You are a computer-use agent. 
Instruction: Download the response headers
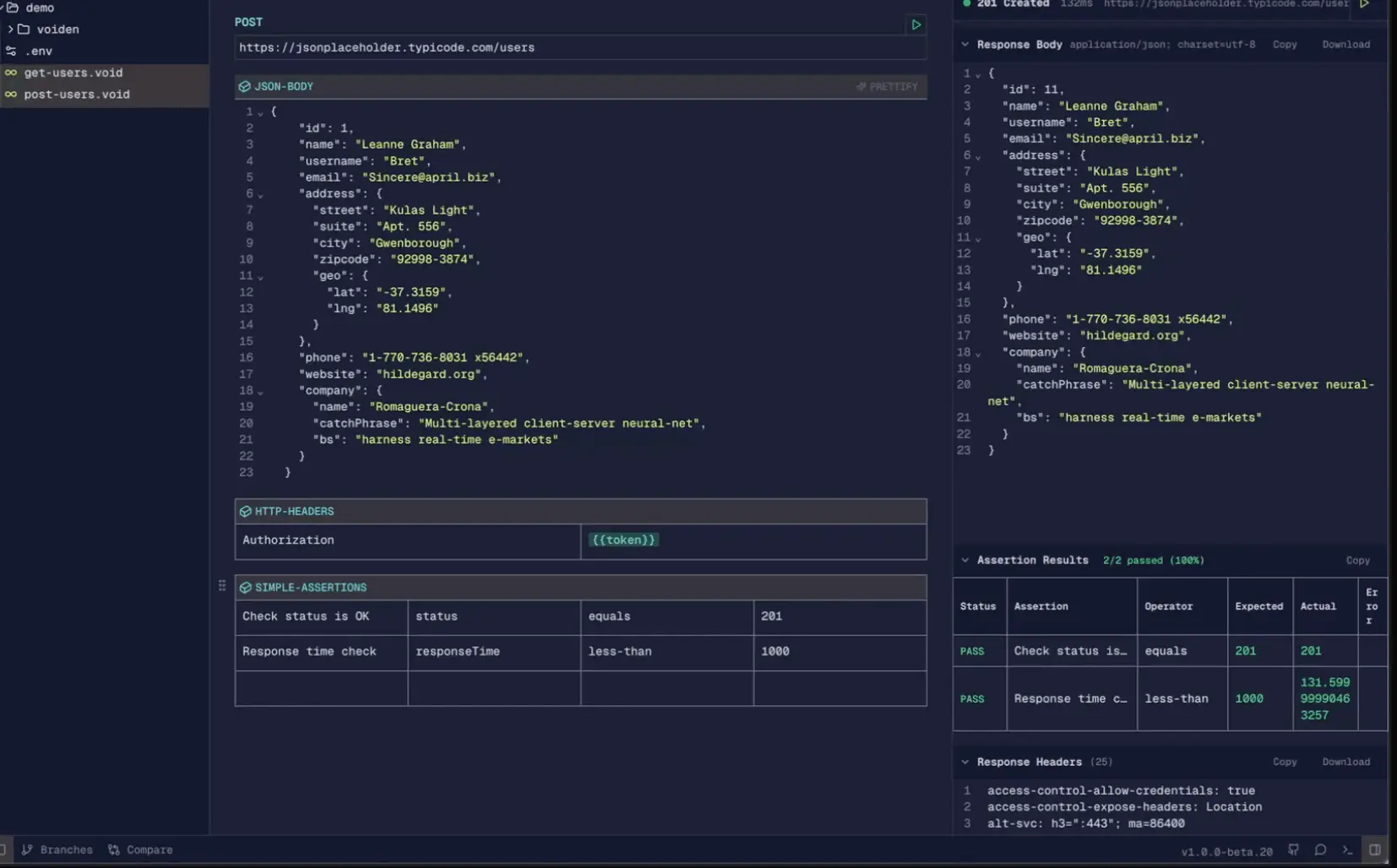point(1346,762)
